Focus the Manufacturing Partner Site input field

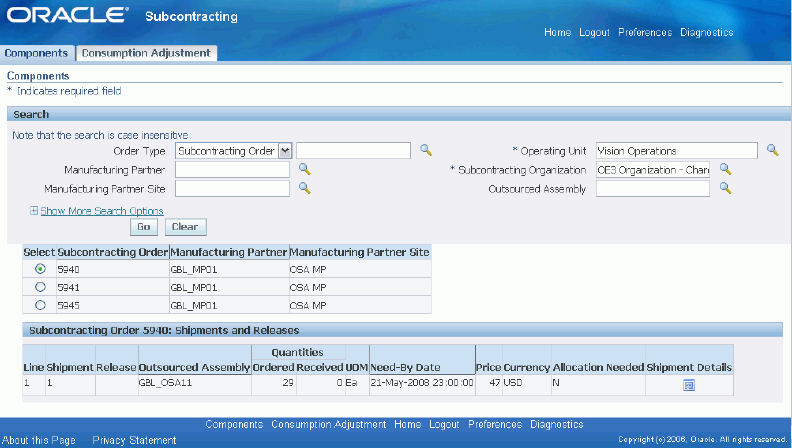pyautogui.click(x=232, y=189)
